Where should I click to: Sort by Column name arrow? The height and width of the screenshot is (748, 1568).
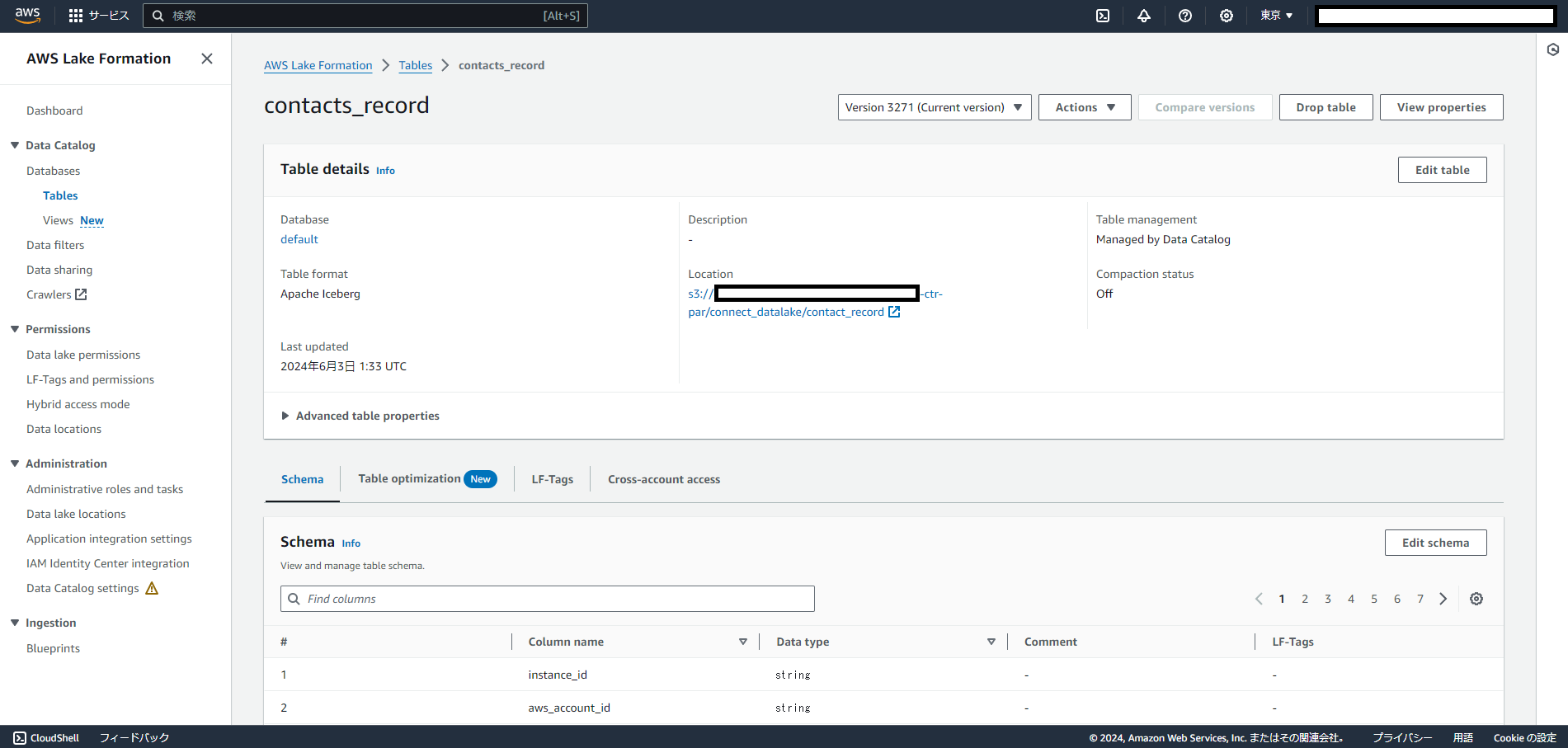click(743, 642)
